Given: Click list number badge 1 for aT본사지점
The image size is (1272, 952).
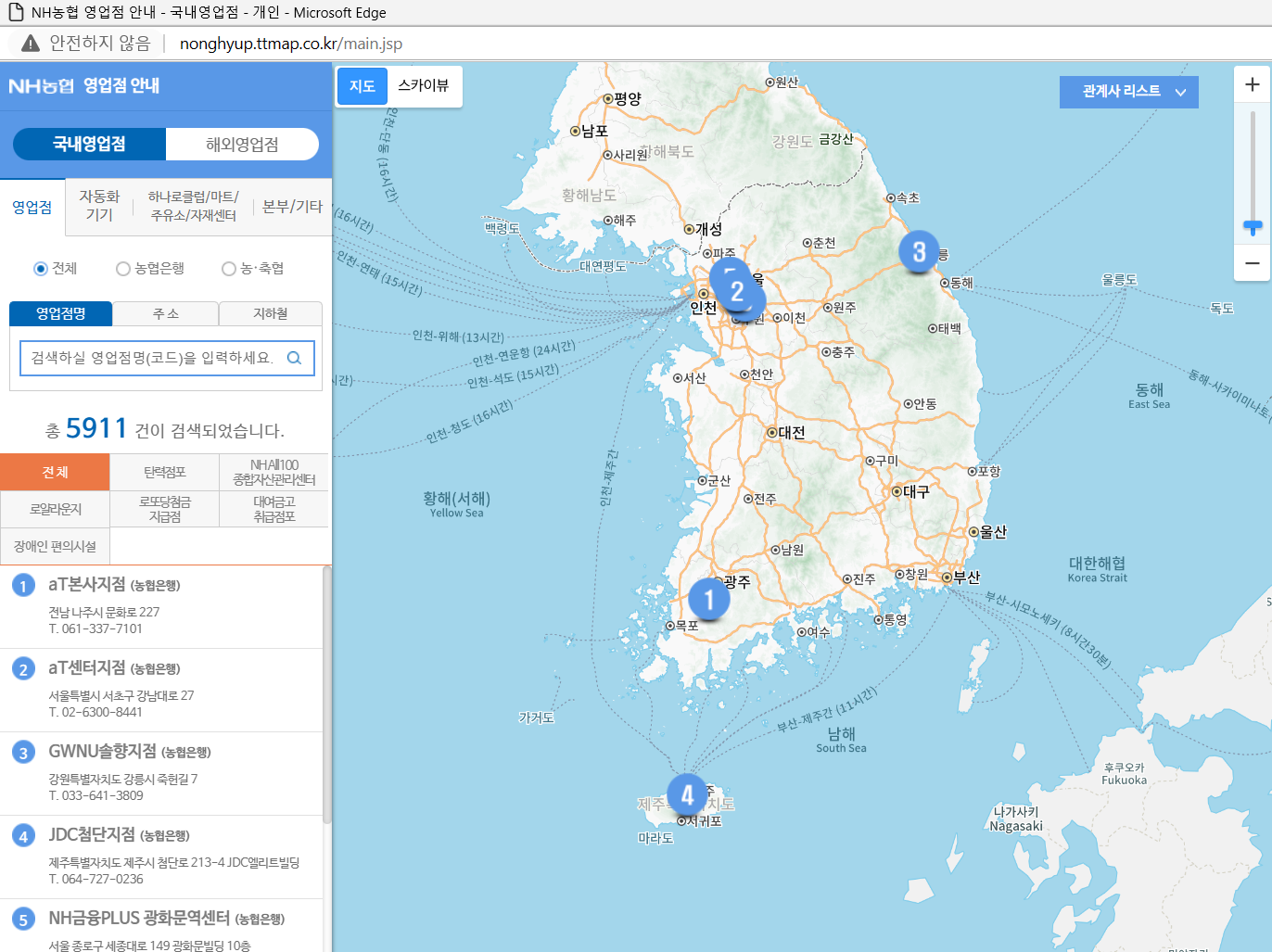Looking at the screenshot, I should pyautogui.click(x=23, y=586).
